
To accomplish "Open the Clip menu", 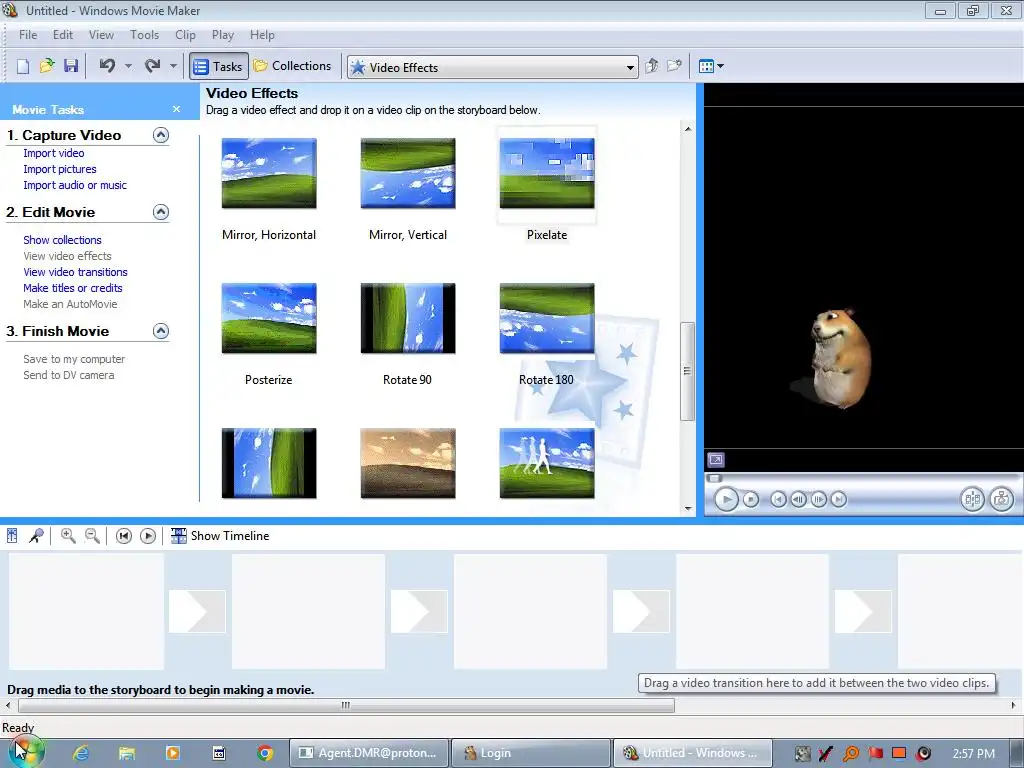I will click(x=185, y=35).
